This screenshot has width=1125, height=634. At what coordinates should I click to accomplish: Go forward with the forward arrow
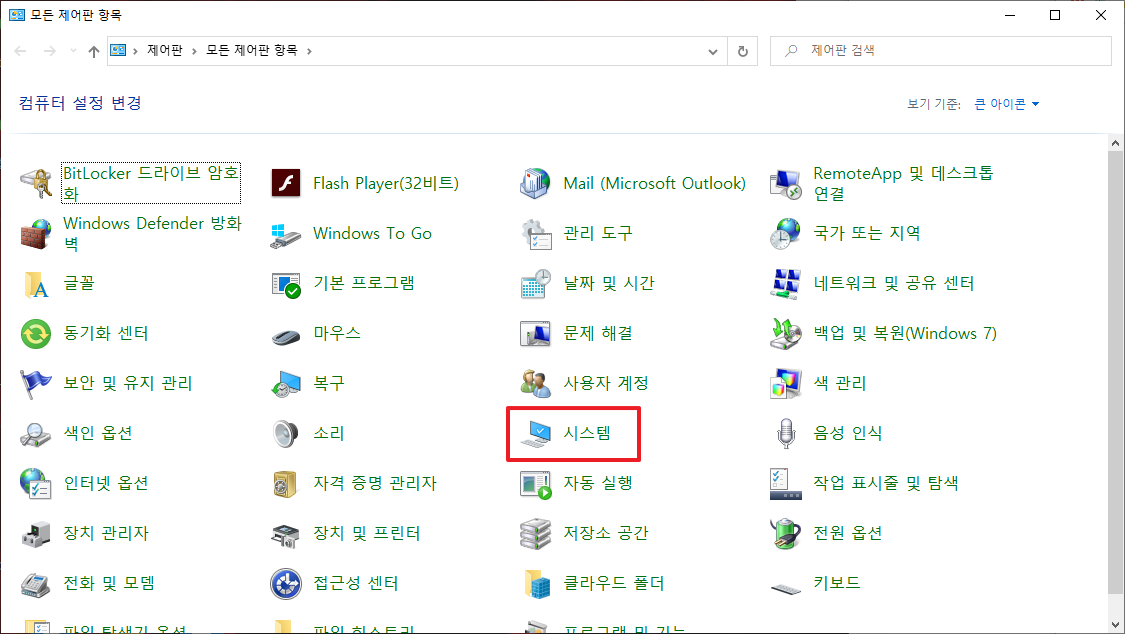50,51
